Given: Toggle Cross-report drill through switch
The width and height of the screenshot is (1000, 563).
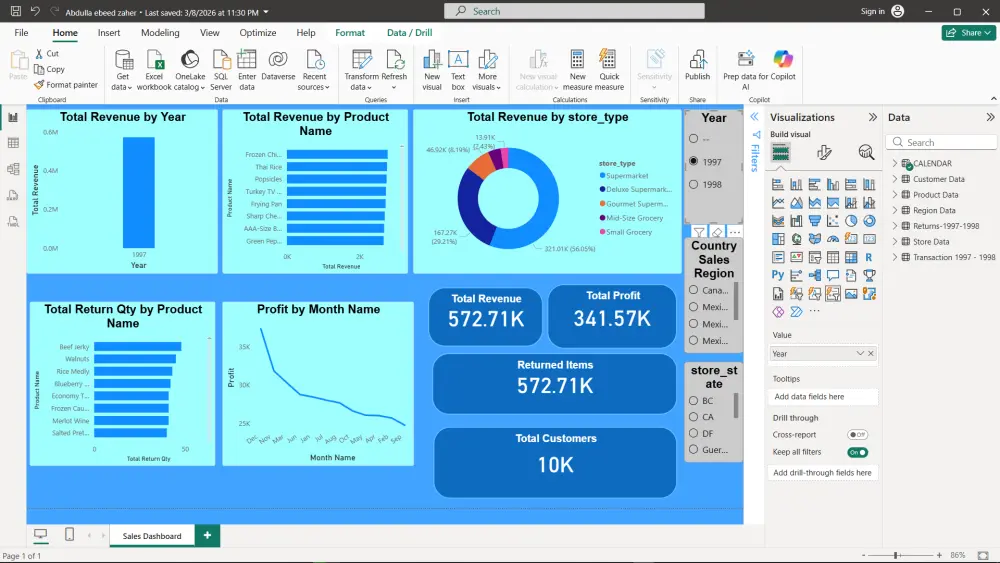Looking at the screenshot, I should (x=857, y=435).
